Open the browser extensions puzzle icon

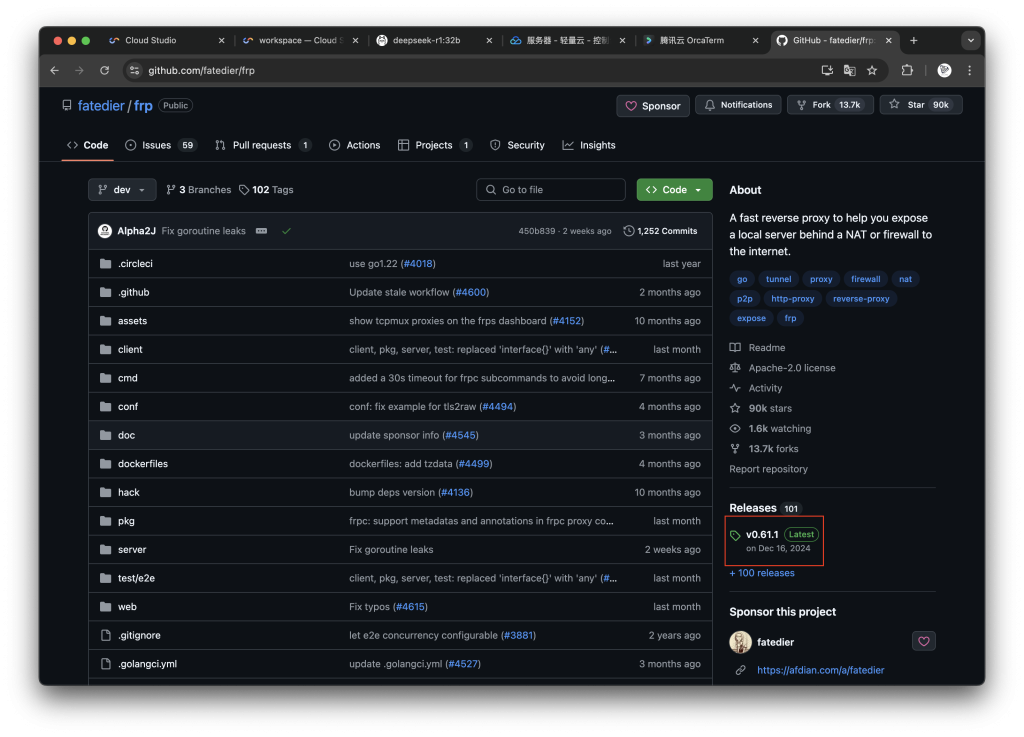pos(907,71)
